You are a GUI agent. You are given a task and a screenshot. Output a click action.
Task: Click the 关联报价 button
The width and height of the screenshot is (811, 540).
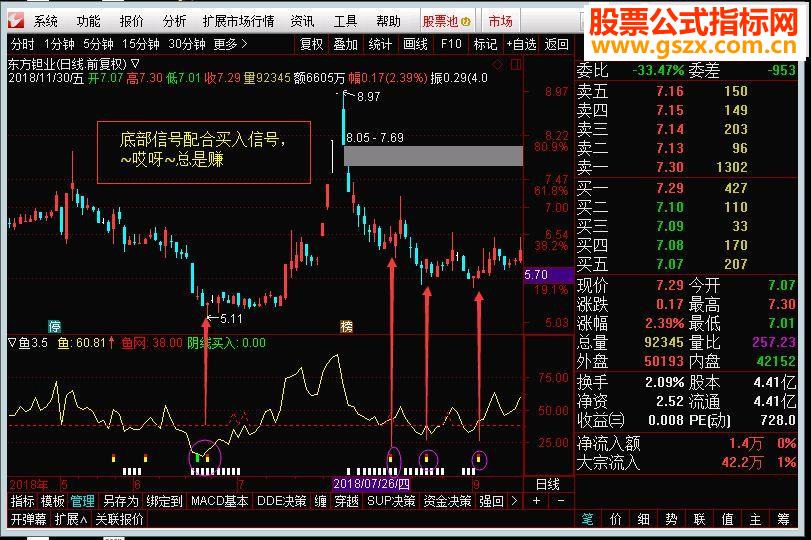tap(119, 519)
